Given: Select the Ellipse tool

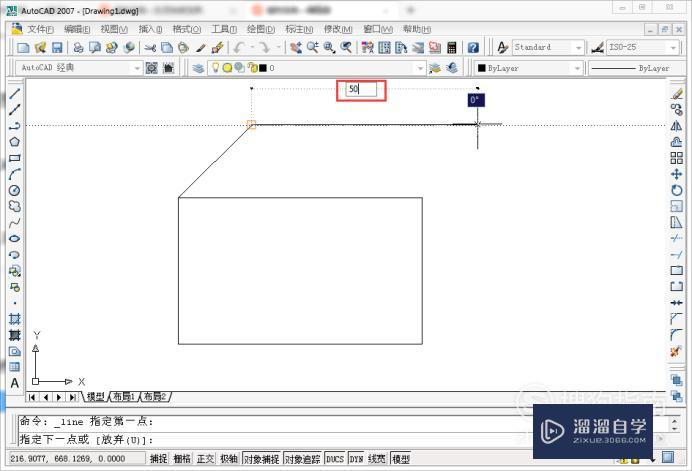Looking at the screenshot, I should pos(15,238).
